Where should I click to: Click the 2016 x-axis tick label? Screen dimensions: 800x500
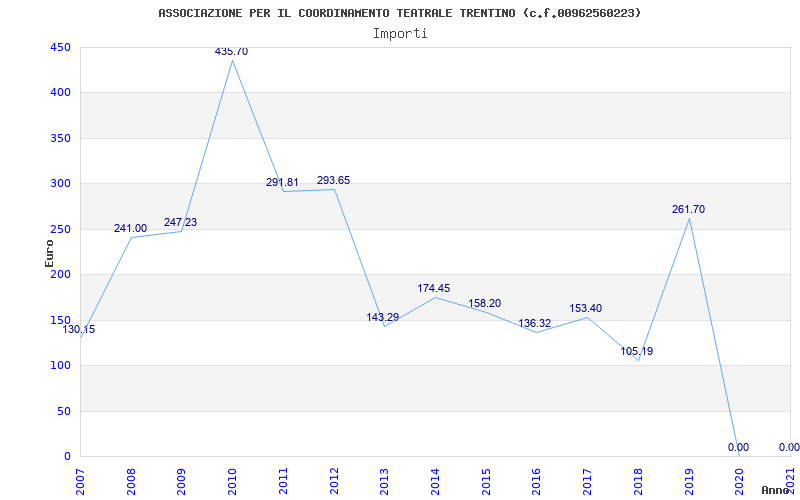(x=537, y=481)
